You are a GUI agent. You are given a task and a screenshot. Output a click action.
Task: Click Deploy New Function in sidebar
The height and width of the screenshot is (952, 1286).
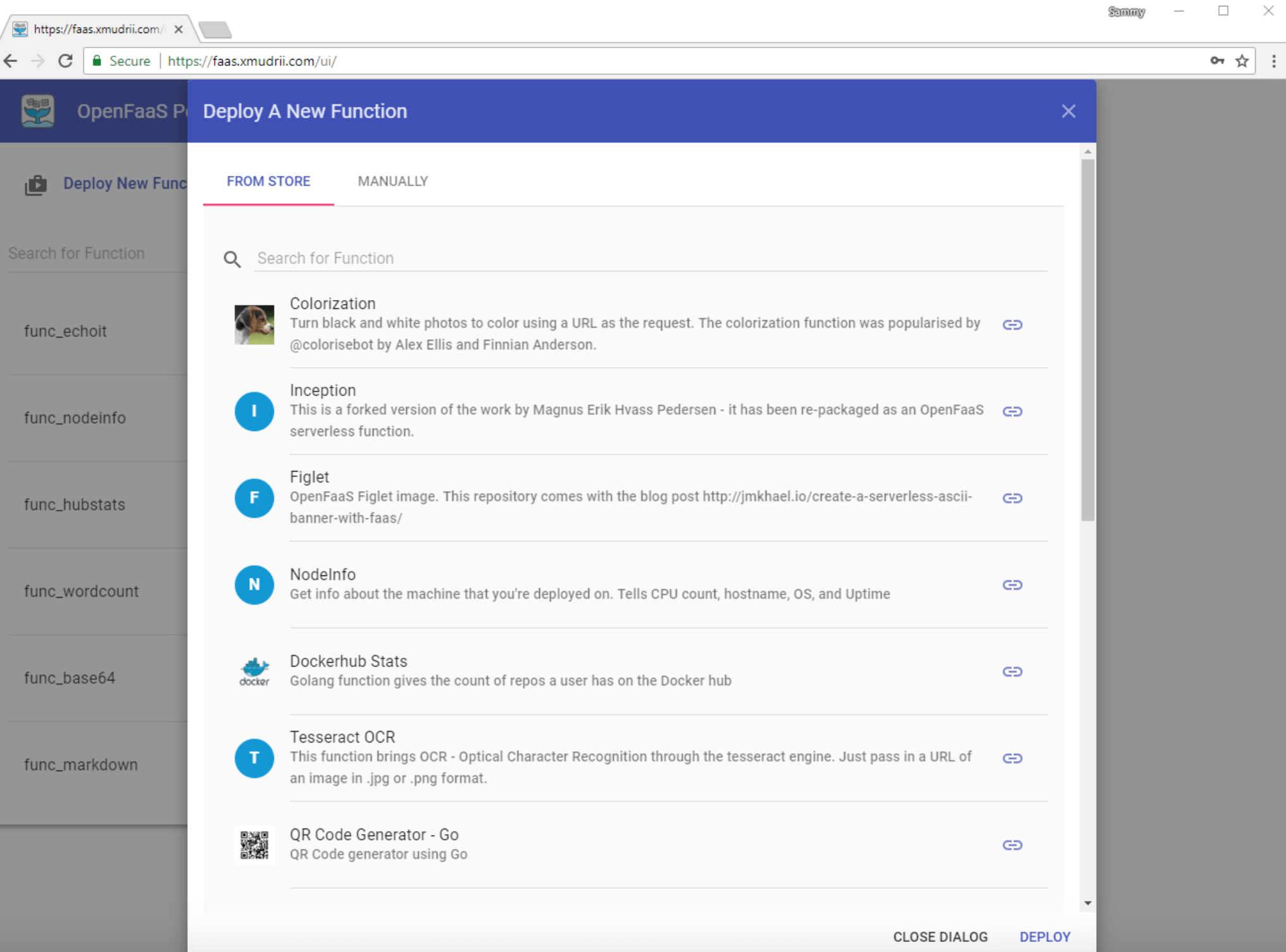pyautogui.click(x=125, y=184)
